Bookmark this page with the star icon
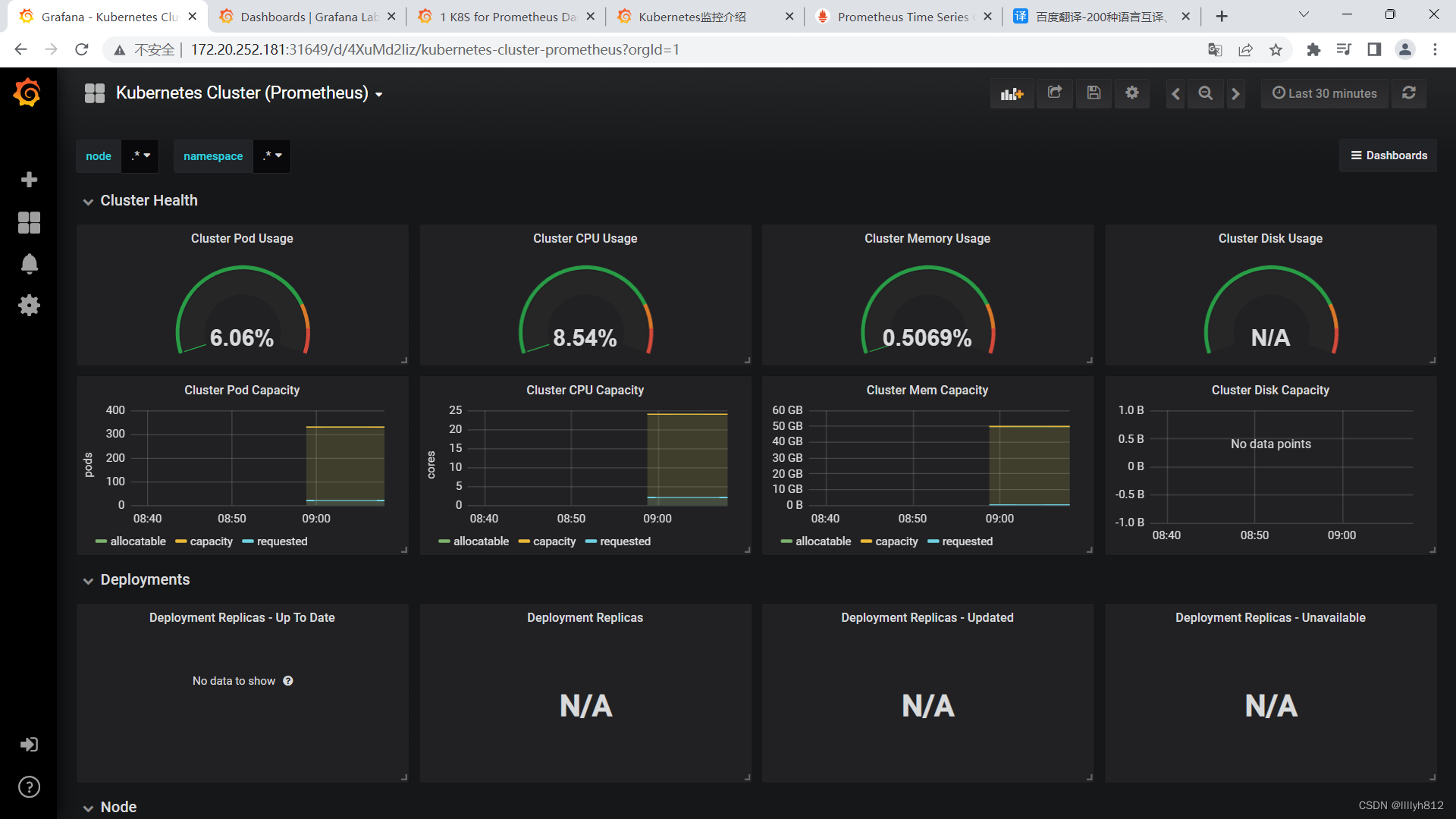The height and width of the screenshot is (819, 1456). pos(1276,49)
